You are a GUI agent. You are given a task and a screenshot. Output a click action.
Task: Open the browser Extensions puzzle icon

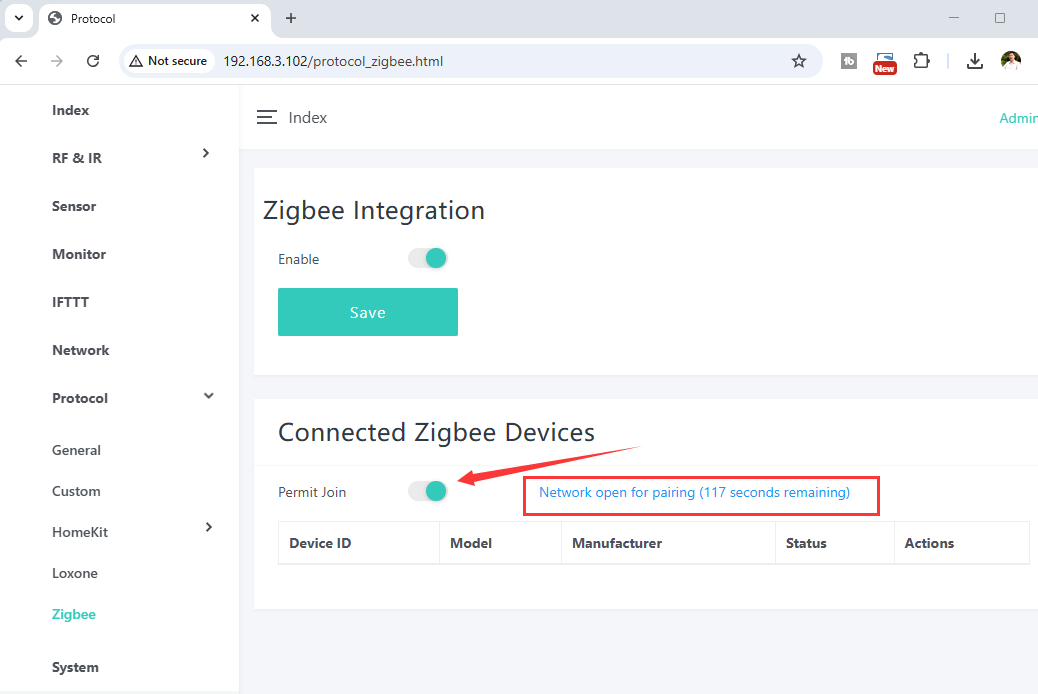point(922,61)
